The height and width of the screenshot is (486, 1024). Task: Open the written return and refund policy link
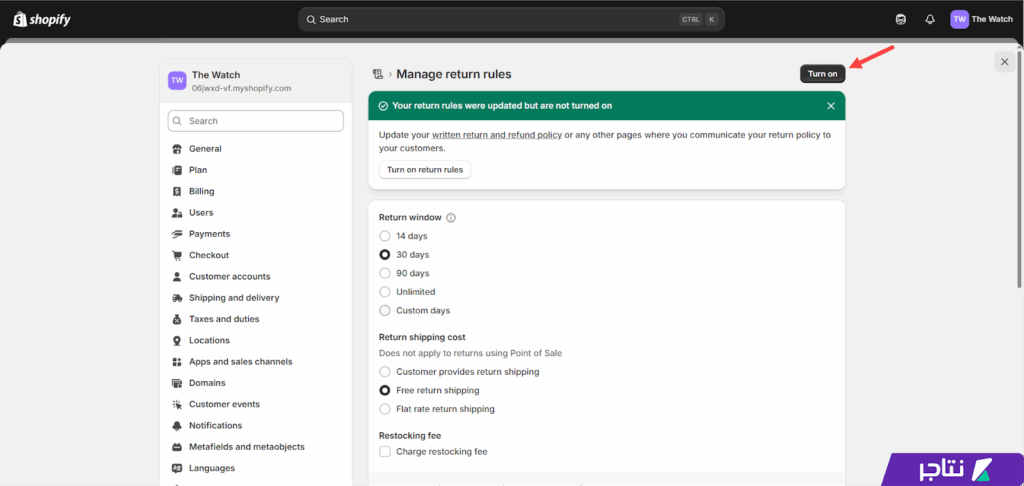(496, 135)
